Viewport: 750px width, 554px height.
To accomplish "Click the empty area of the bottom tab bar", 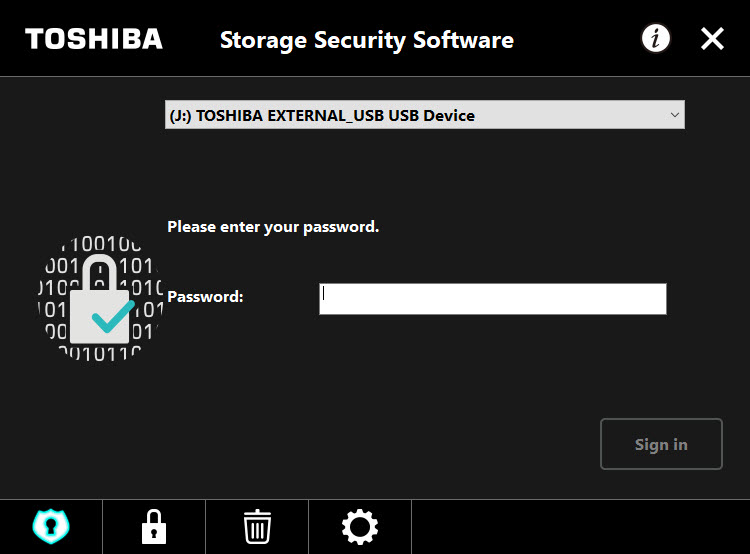I will click(x=580, y=527).
